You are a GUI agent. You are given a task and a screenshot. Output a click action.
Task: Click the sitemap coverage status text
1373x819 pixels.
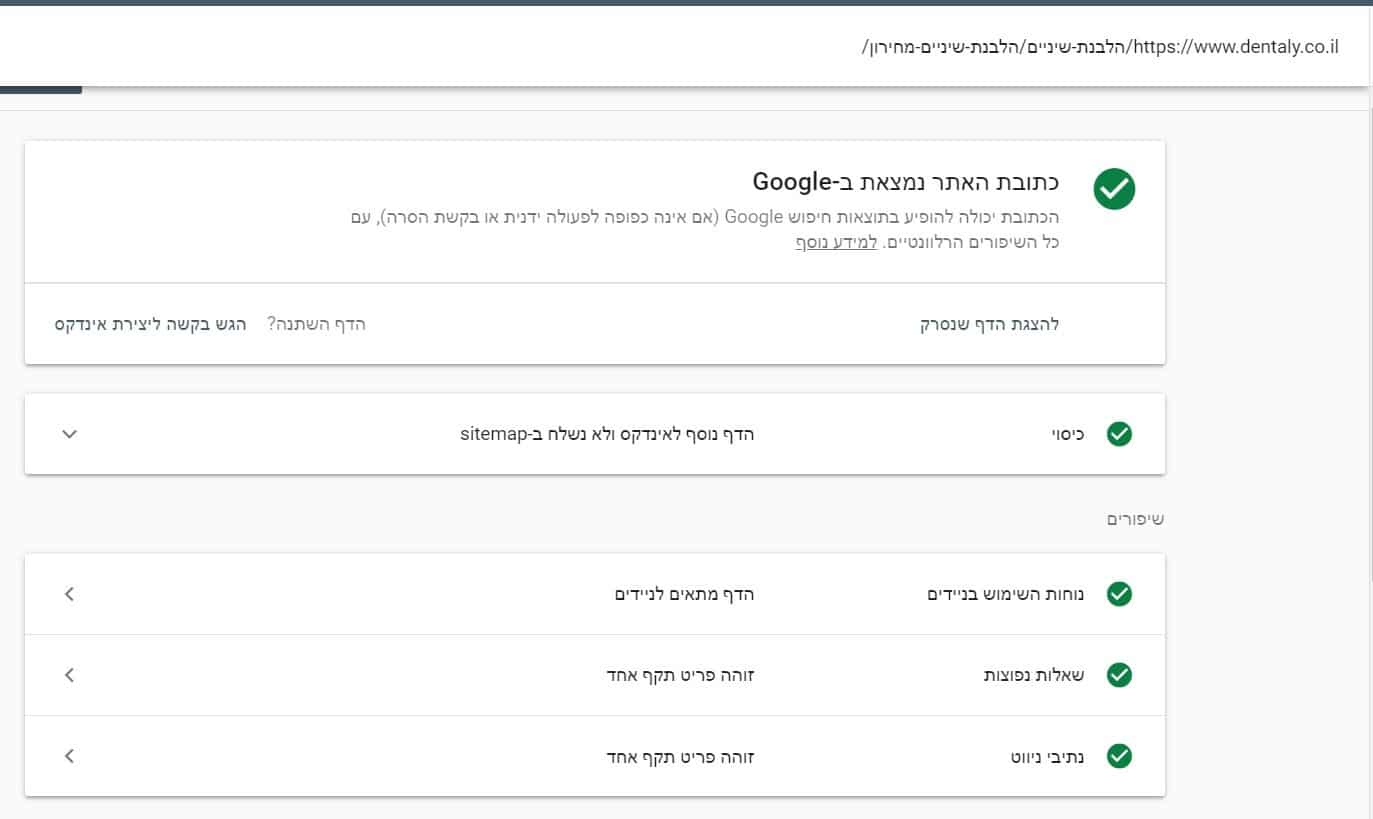tap(607, 434)
